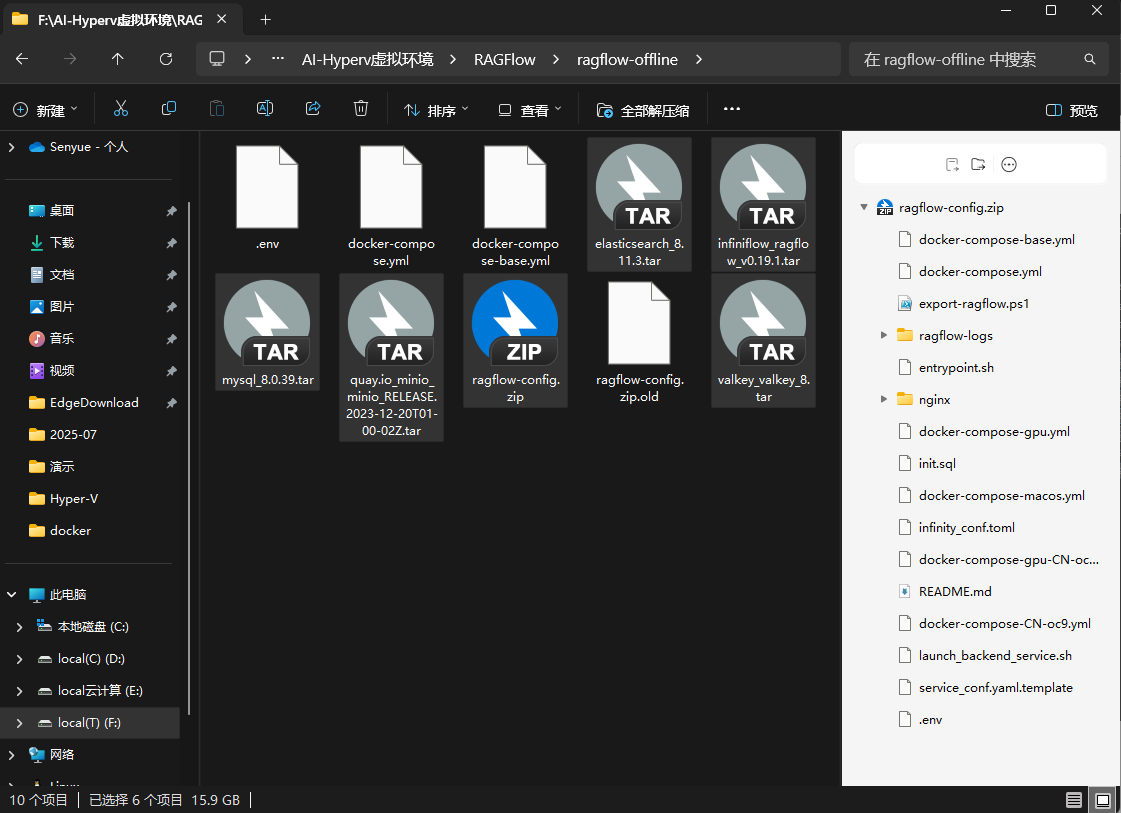
Task: Select service_conf.yaml.template in preview tree
Action: tap(995, 688)
